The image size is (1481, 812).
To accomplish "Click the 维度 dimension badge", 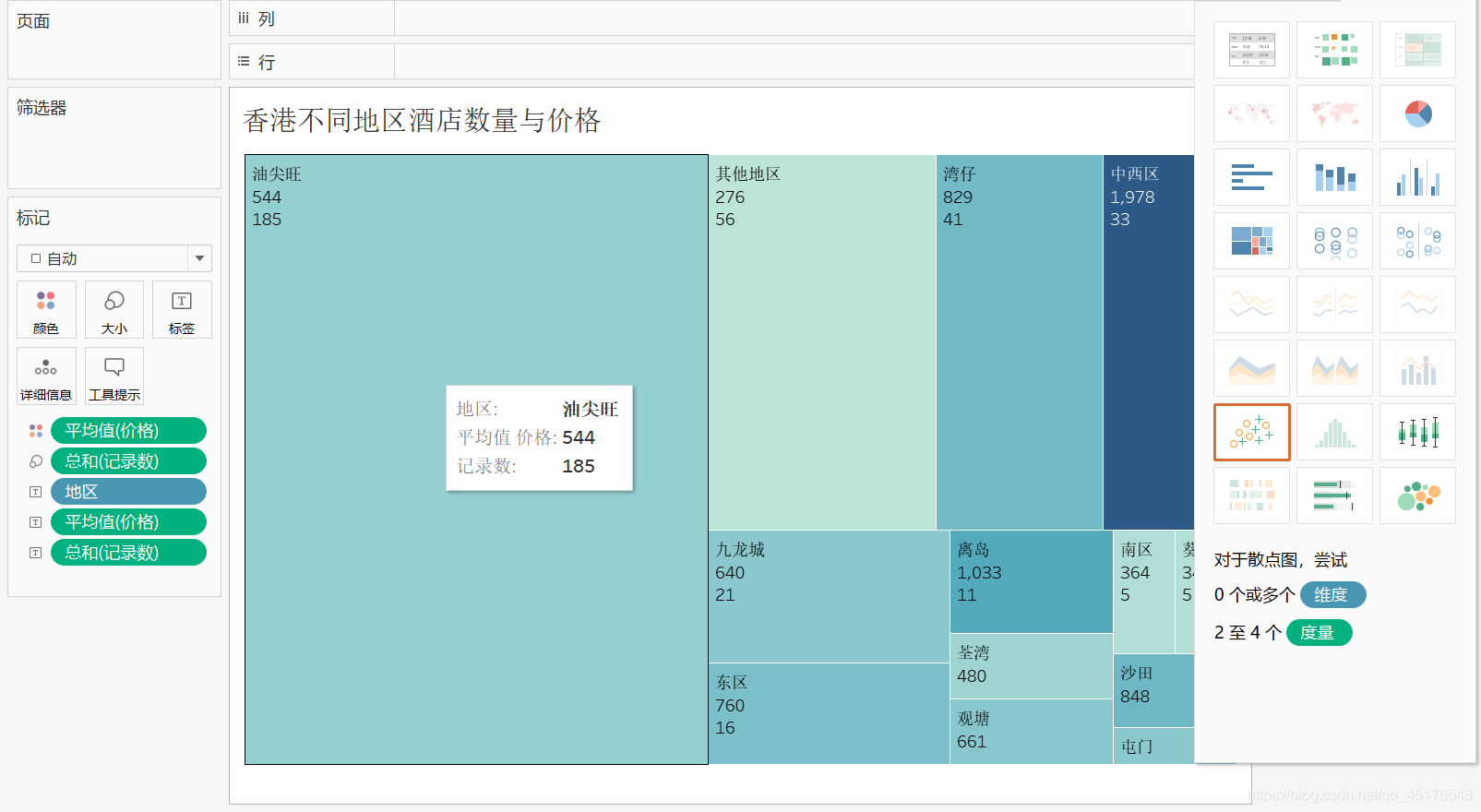I will (x=1332, y=595).
